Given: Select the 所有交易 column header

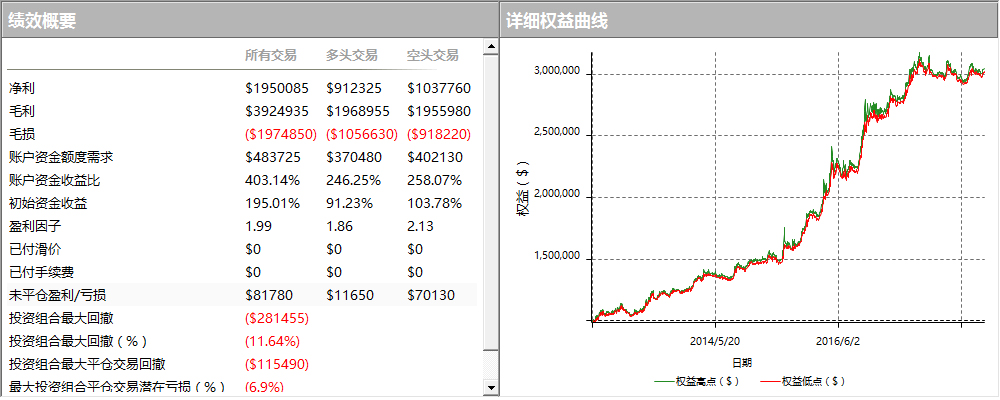Looking at the screenshot, I should point(271,55).
